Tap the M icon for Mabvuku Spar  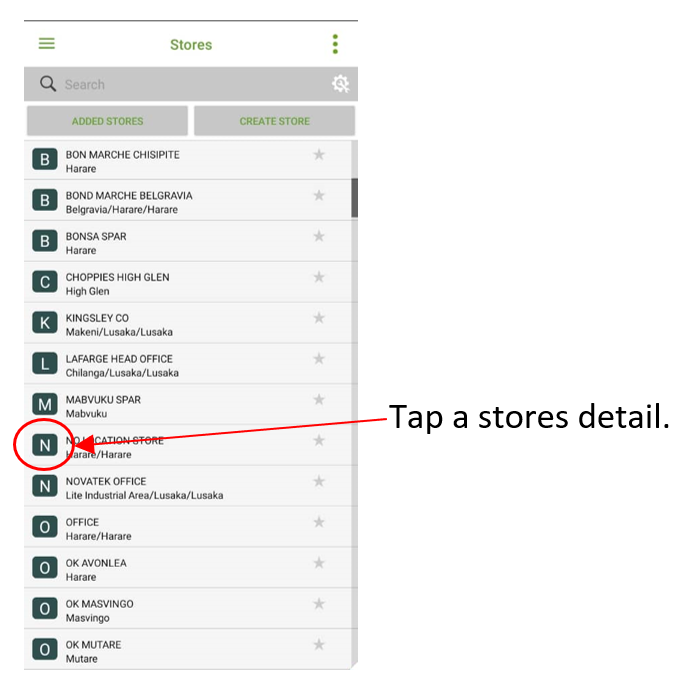(45, 404)
